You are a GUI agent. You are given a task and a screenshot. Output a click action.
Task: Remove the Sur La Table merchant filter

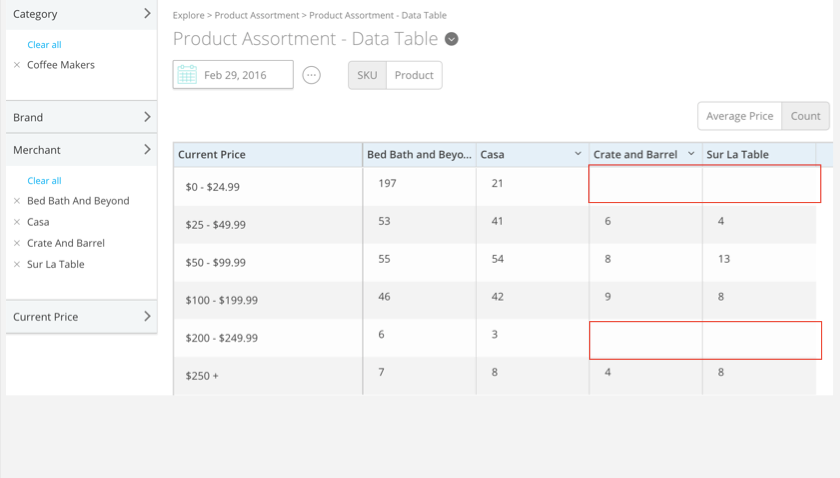coord(17,264)
